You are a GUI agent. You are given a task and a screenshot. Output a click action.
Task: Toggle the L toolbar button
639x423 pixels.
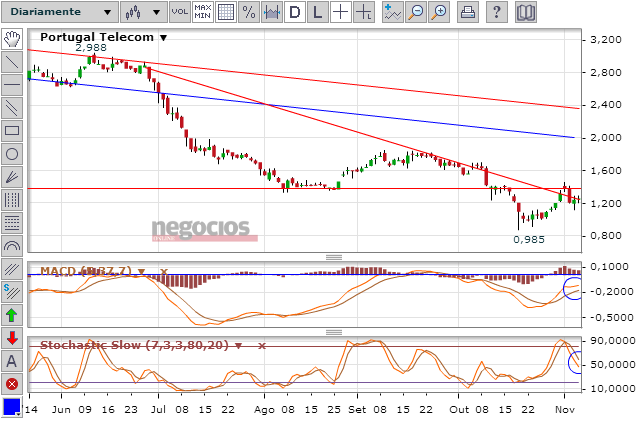(x=317, y=12)
